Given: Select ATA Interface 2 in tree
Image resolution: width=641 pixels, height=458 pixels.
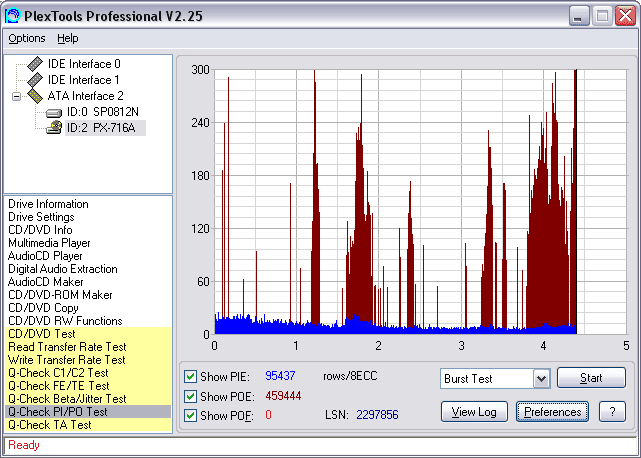Looking at the screenshot, I should pyautogui.click(x=85, y=96).
